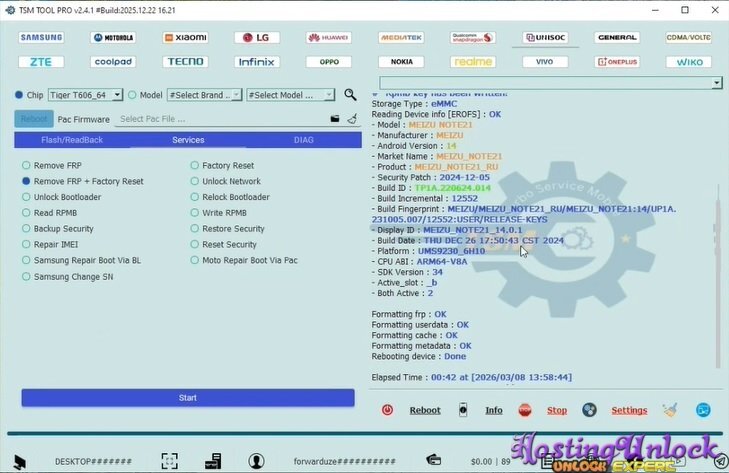The width and height of the screenshot is (729, 473).
Task: Open the General logo button
Action: (617, 37)
